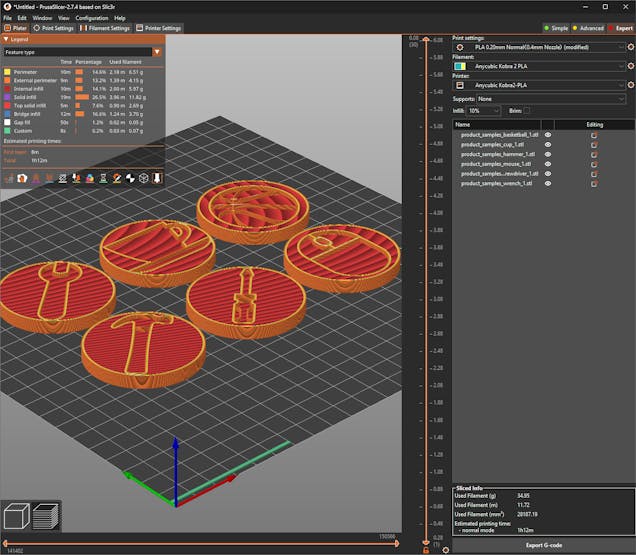Switch to sliced layers preview icon
The width and height of the screenshot is (636, 555).
tap(46, 517)
